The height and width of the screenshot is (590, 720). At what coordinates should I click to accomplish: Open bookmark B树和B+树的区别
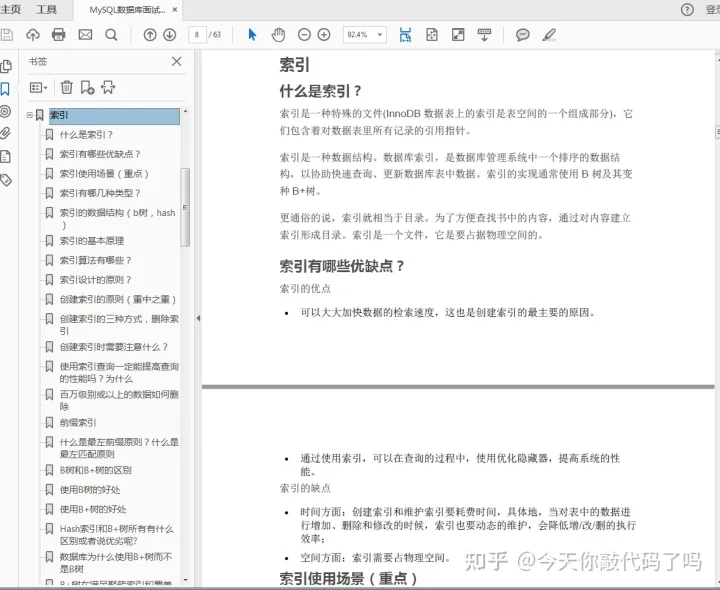pyautogui.click(x=96, y=470)
